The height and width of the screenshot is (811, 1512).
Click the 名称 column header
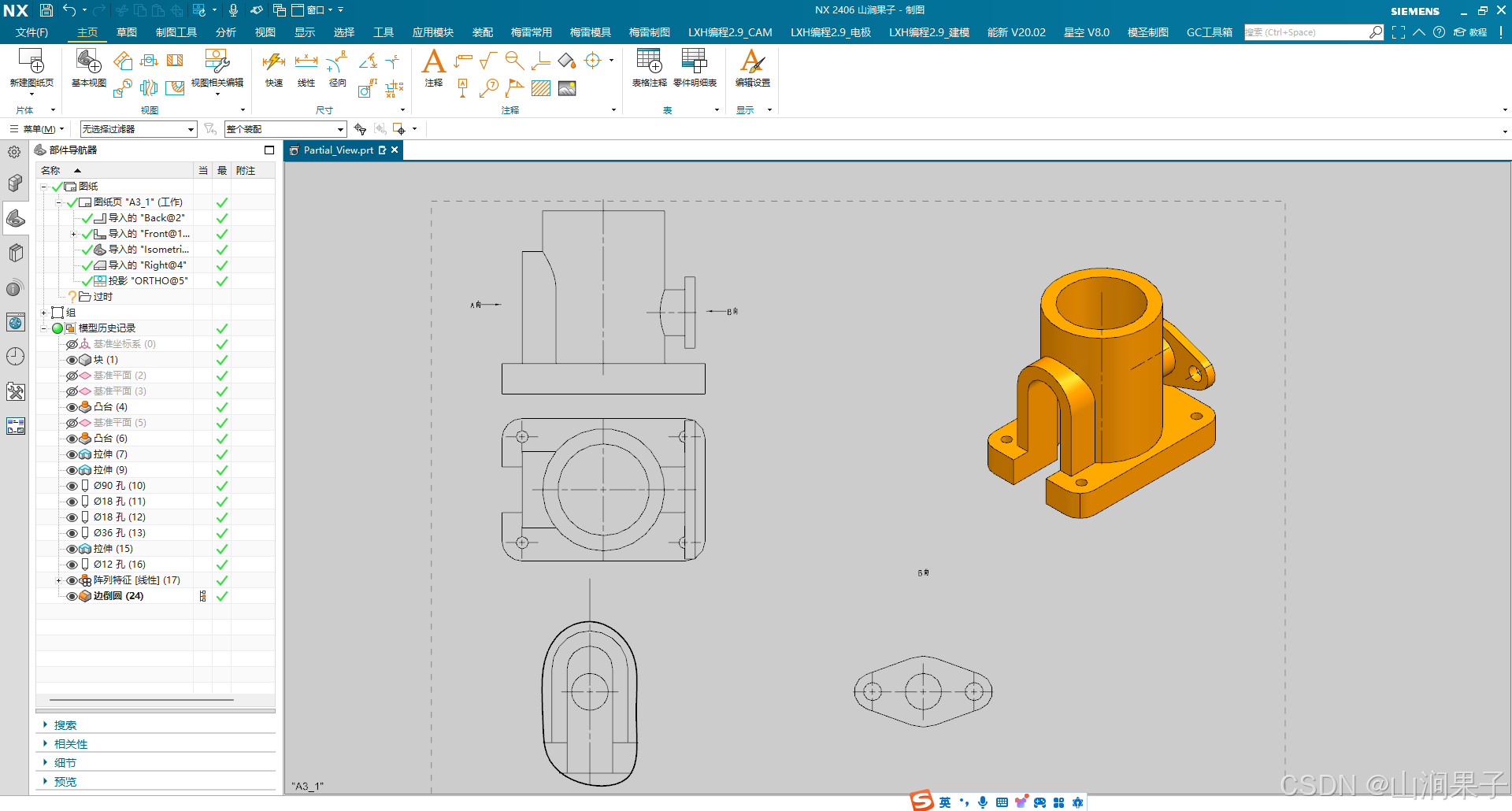pos(116,171)
